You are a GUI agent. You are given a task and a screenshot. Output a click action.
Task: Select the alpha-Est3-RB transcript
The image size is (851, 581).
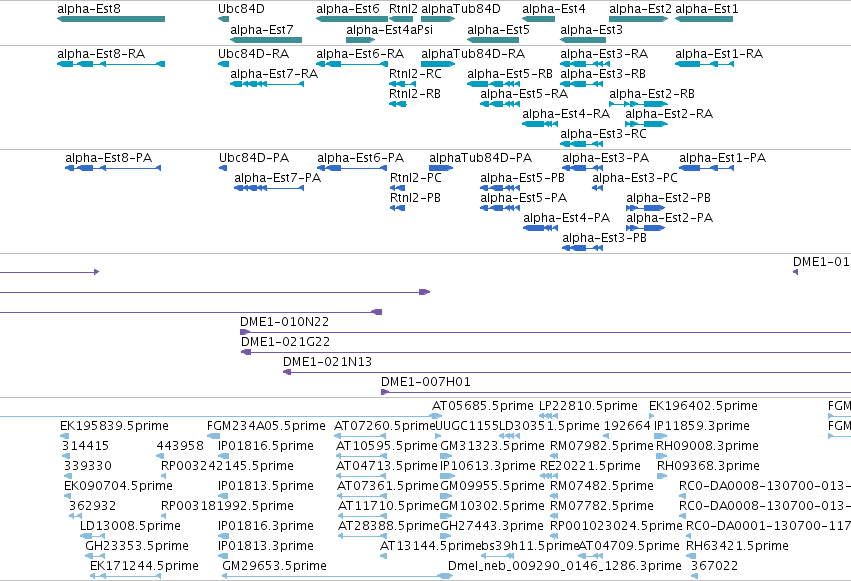pos(581,84)
